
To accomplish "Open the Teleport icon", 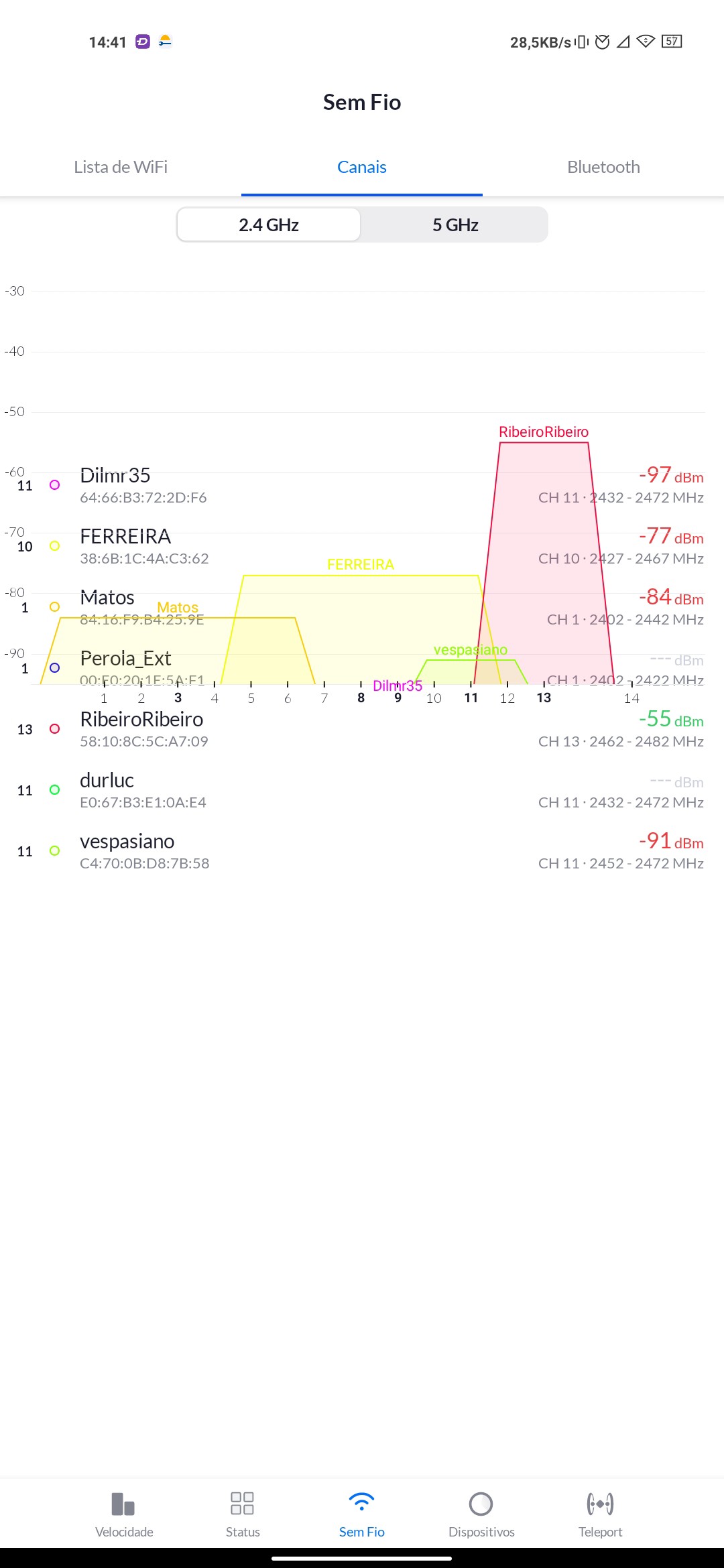I will coord(600,1504).
